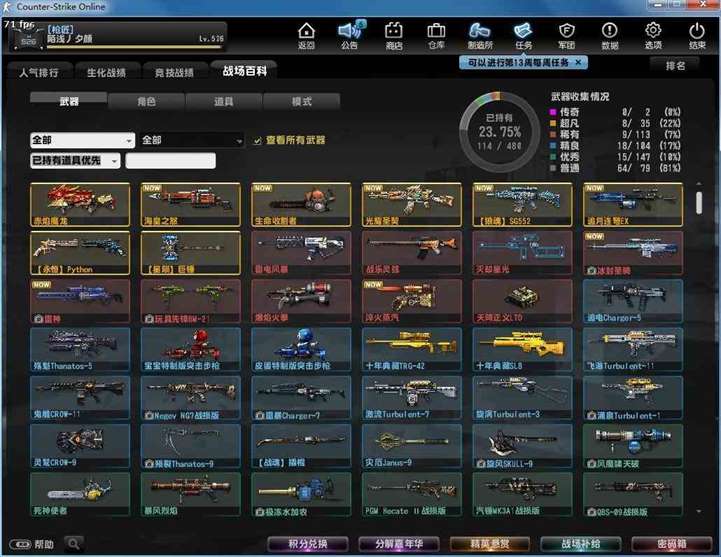Select the 极冻水加农 water cannon card
Screen dimensions: 721x557
301,494
